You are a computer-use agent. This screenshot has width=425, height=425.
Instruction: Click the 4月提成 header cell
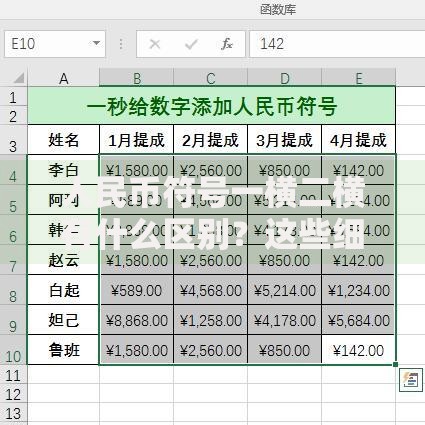click(x=359, y=140)
